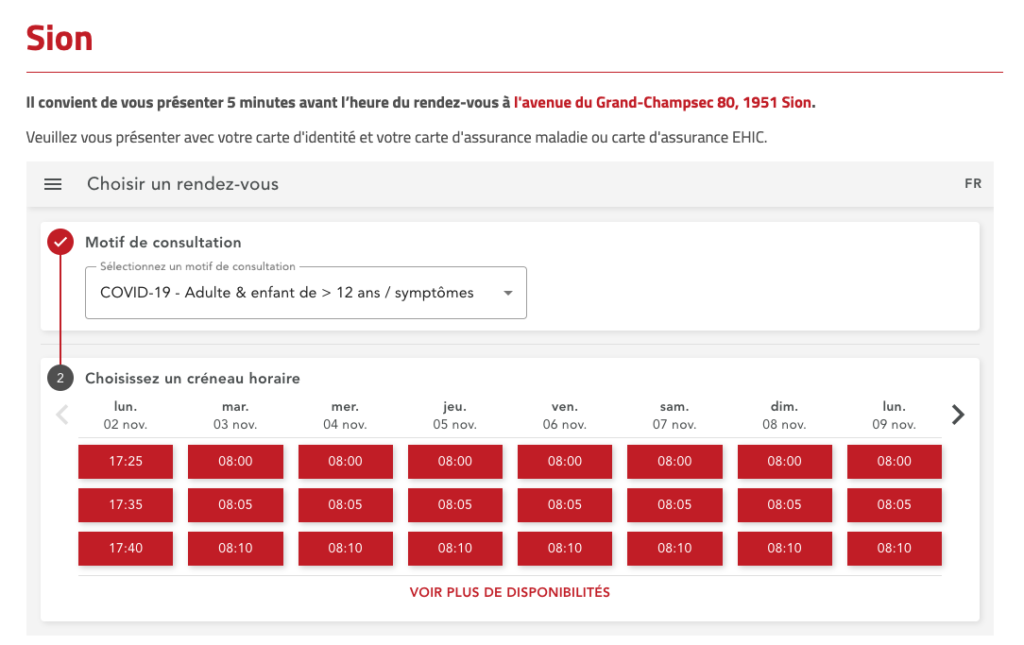Choose 08:00 slot on ven. 06 nov.
1024x645 pixels.
point(565,462)
